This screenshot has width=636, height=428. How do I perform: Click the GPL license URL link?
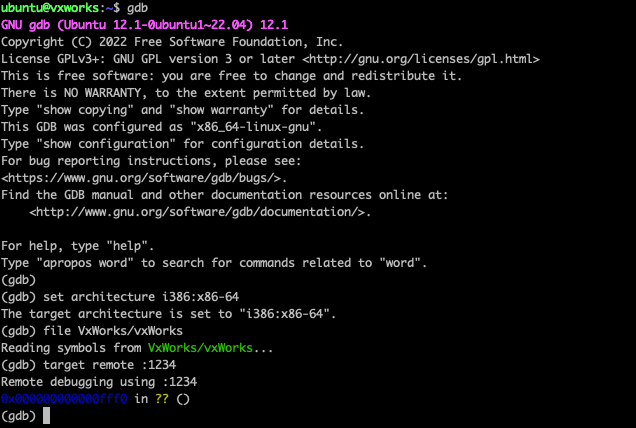[x=421, y=59]
